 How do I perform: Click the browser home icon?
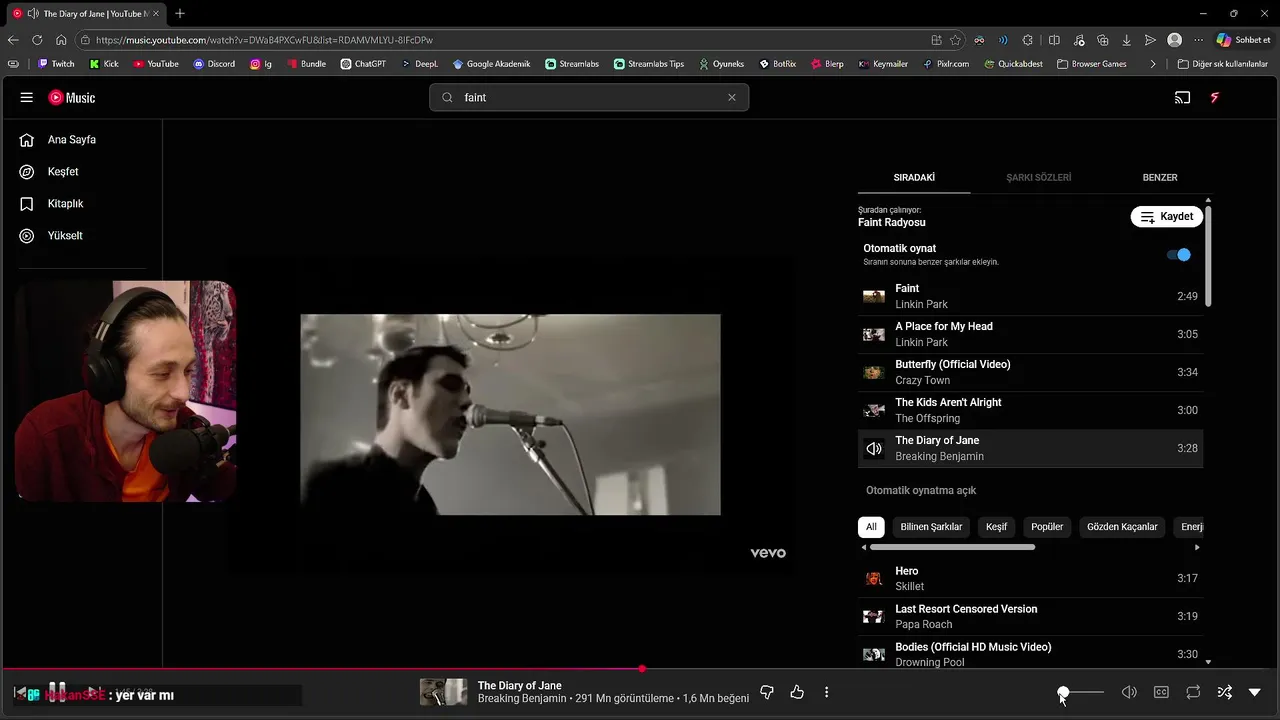(x=61, y=40)
